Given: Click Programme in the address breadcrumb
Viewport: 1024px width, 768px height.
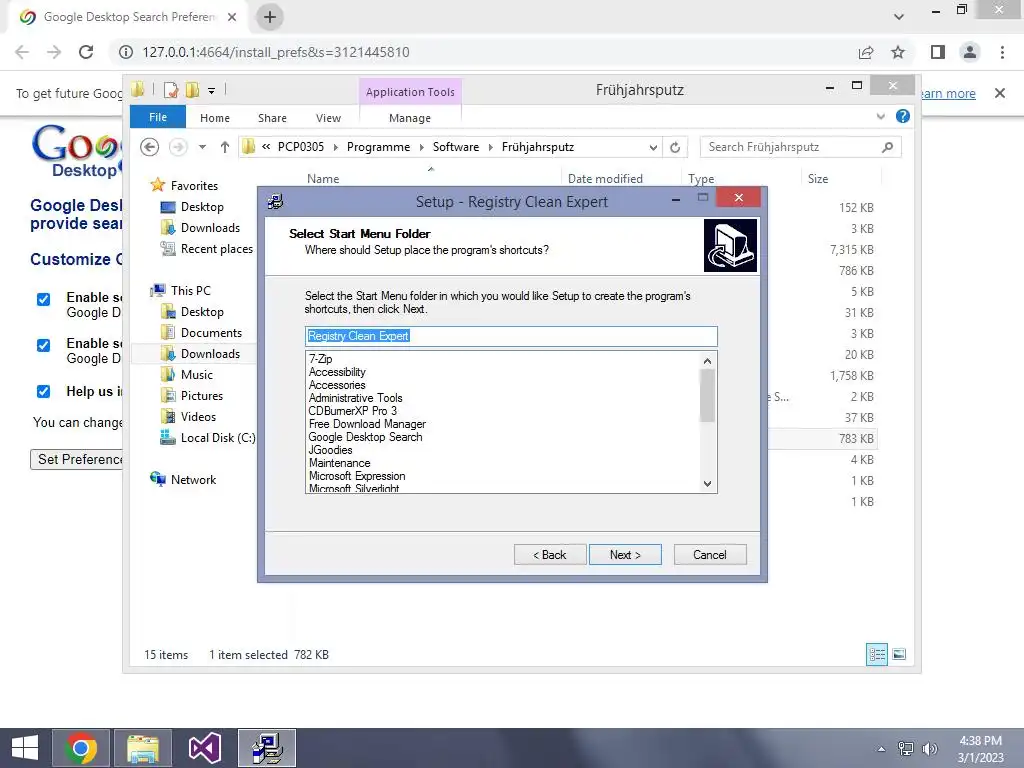Looking at the screenshot, I should [x=378, y=147].
